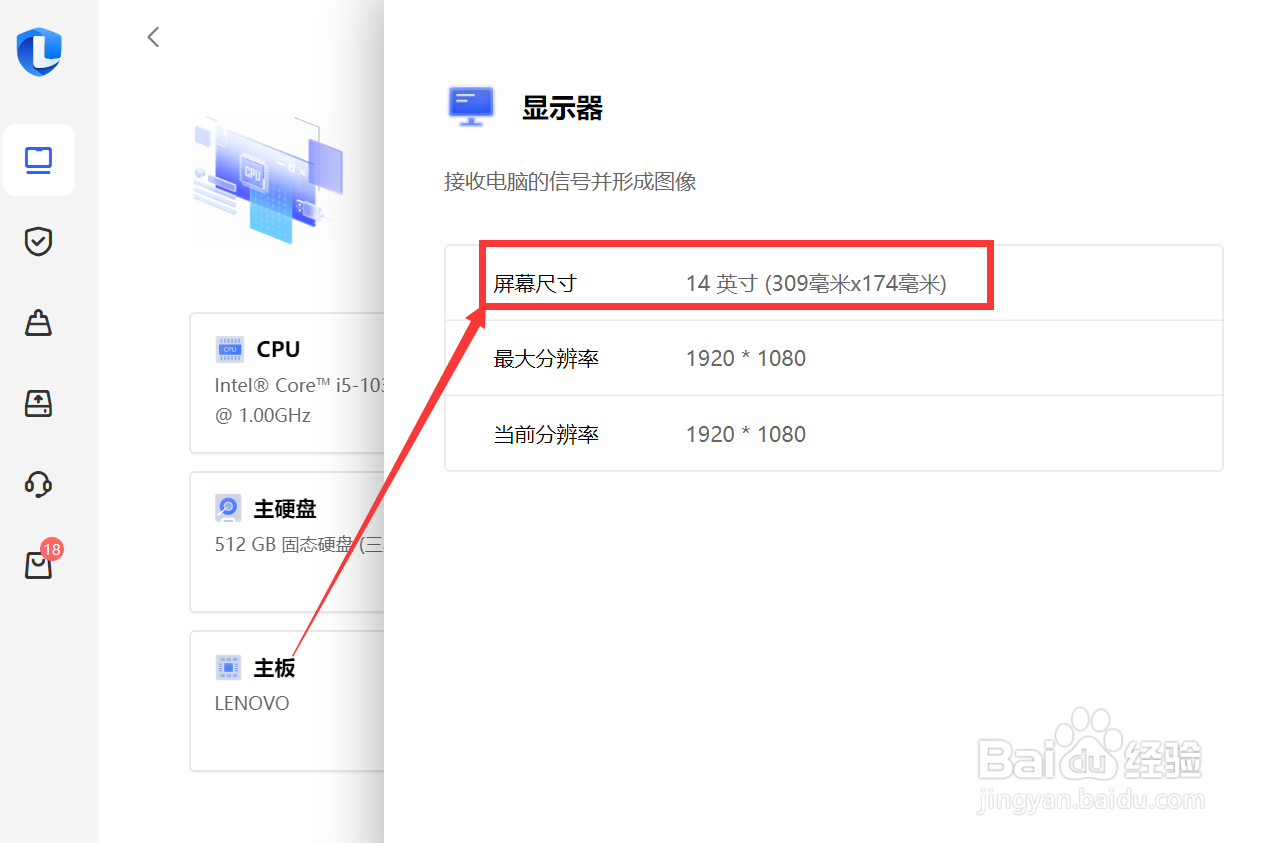The height and width of the screenshot is (843, 1274).
Task: Click the Intel Core i5 text
Action: [300, 385]
